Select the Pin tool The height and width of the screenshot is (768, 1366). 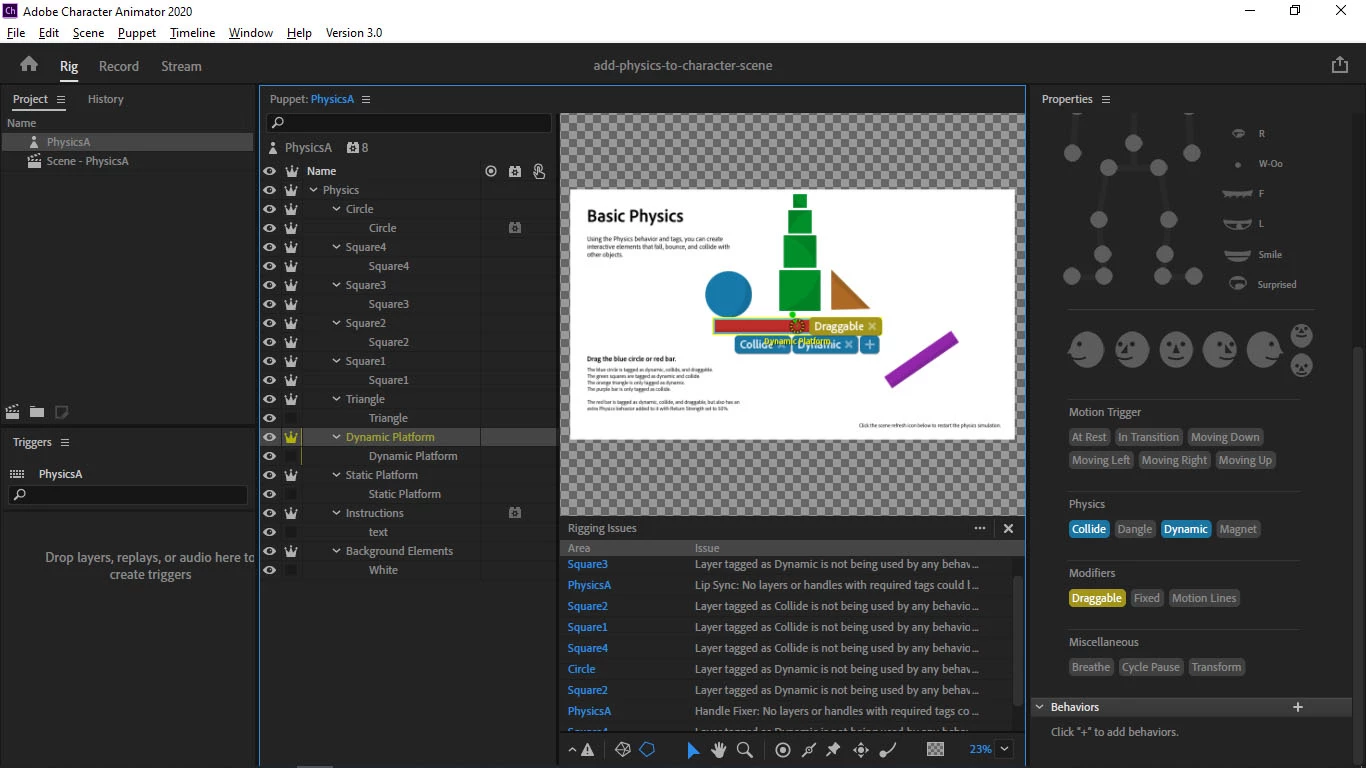833,749
